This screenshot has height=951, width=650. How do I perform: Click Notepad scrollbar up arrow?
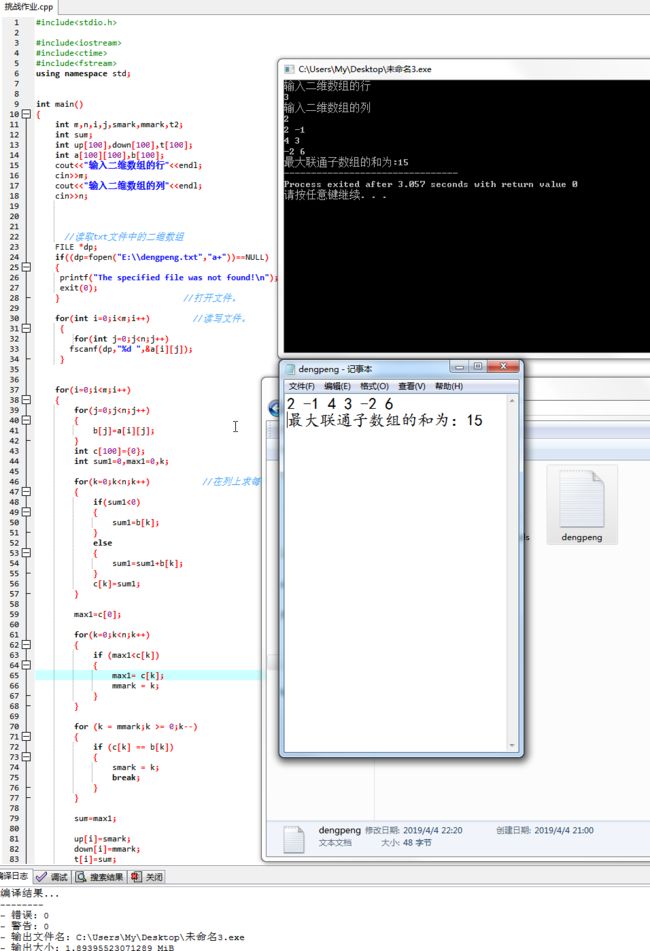click(x=512, y=401)
